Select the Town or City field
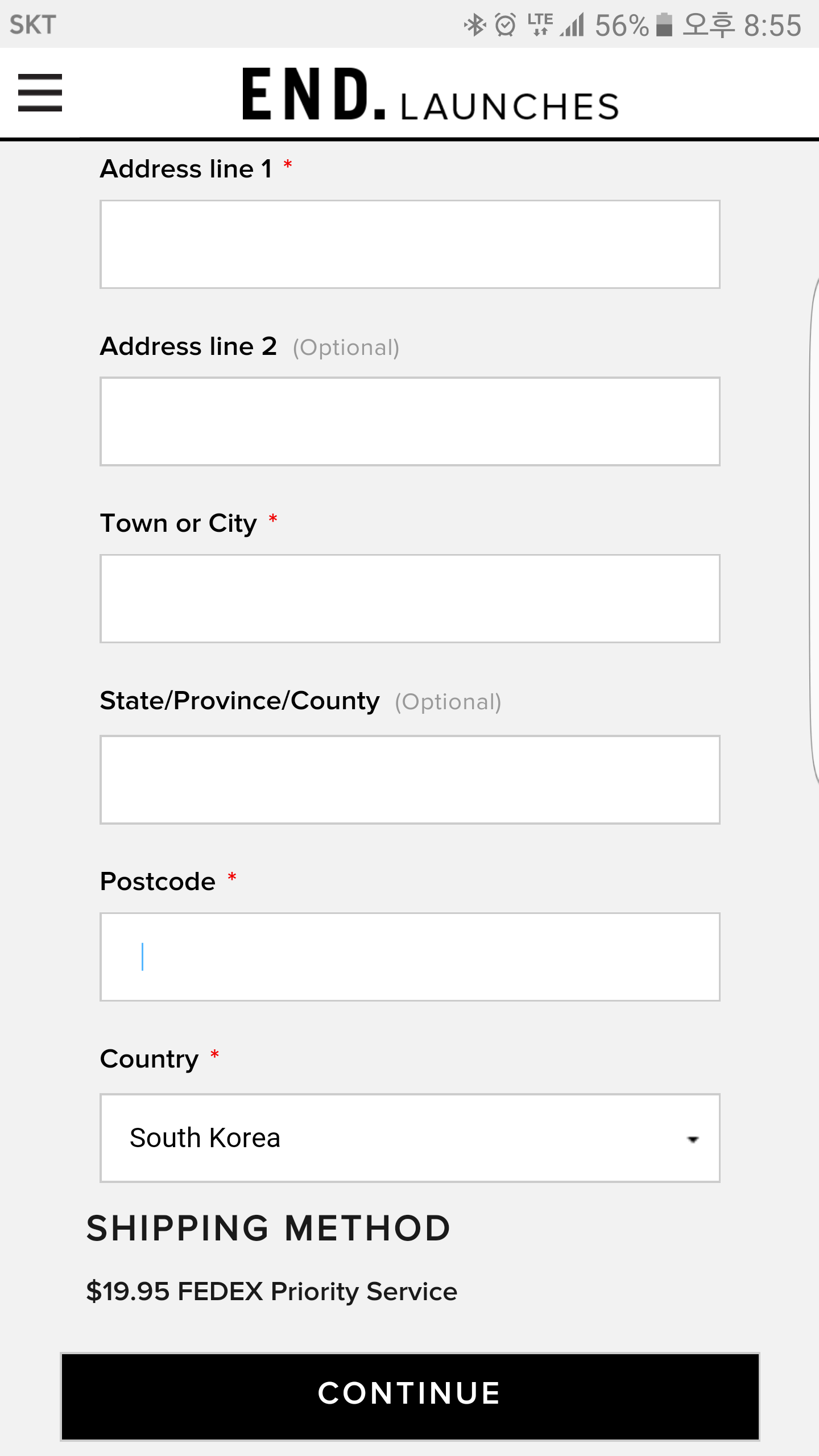 tap(409, 598)
